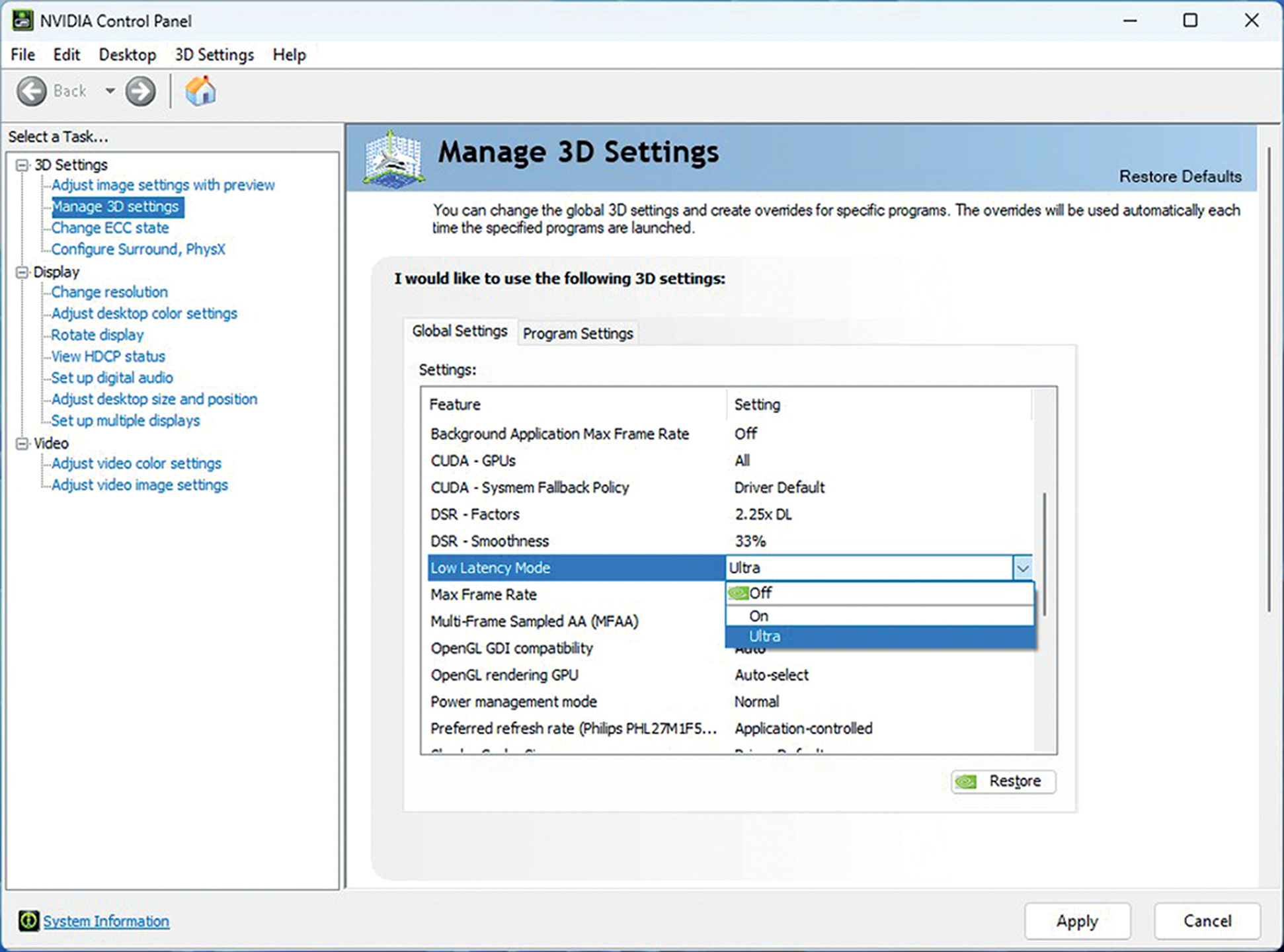Select Set up digital audio task

tap(112, 377)
